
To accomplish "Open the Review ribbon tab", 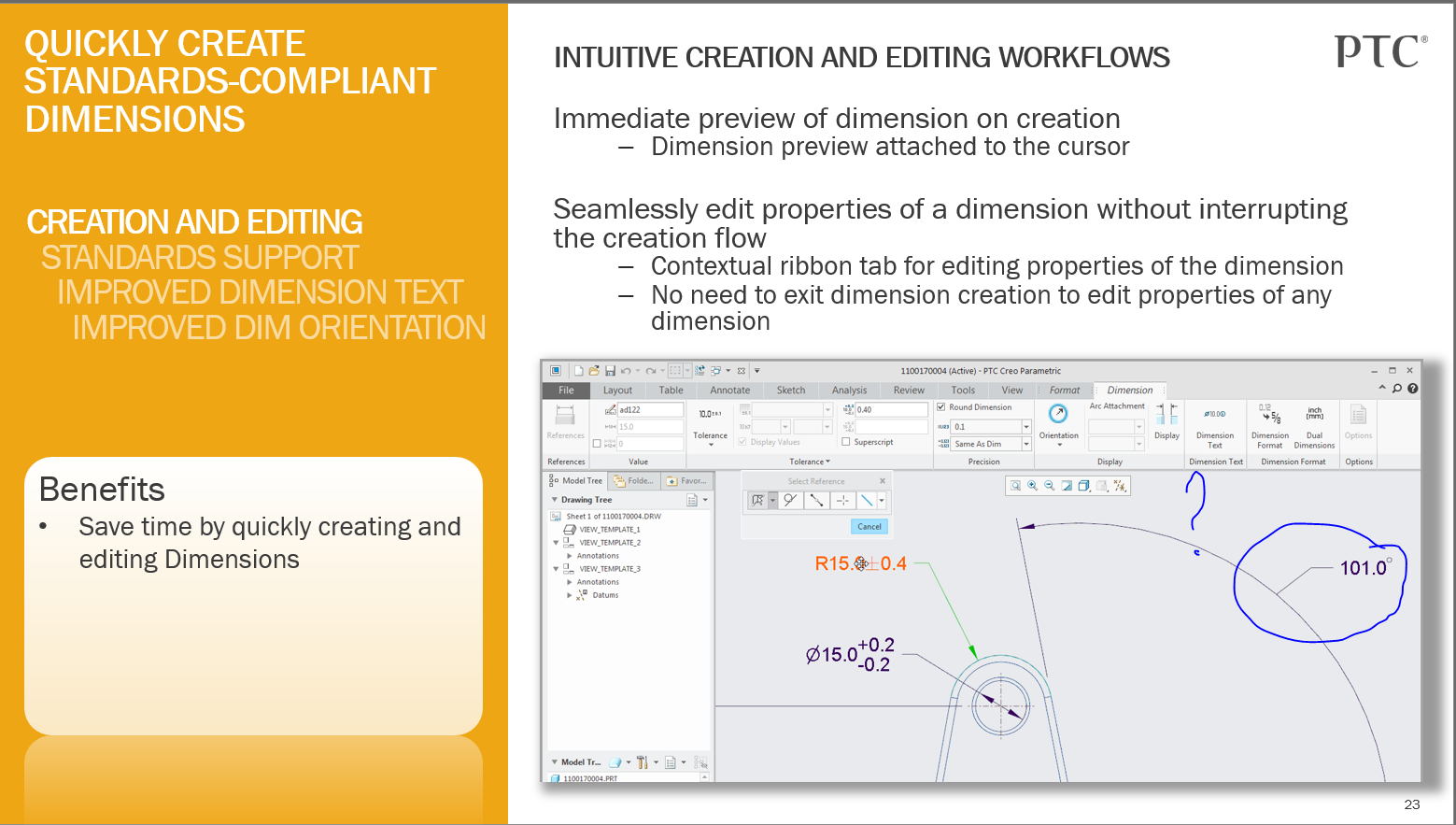I will 909,391.
